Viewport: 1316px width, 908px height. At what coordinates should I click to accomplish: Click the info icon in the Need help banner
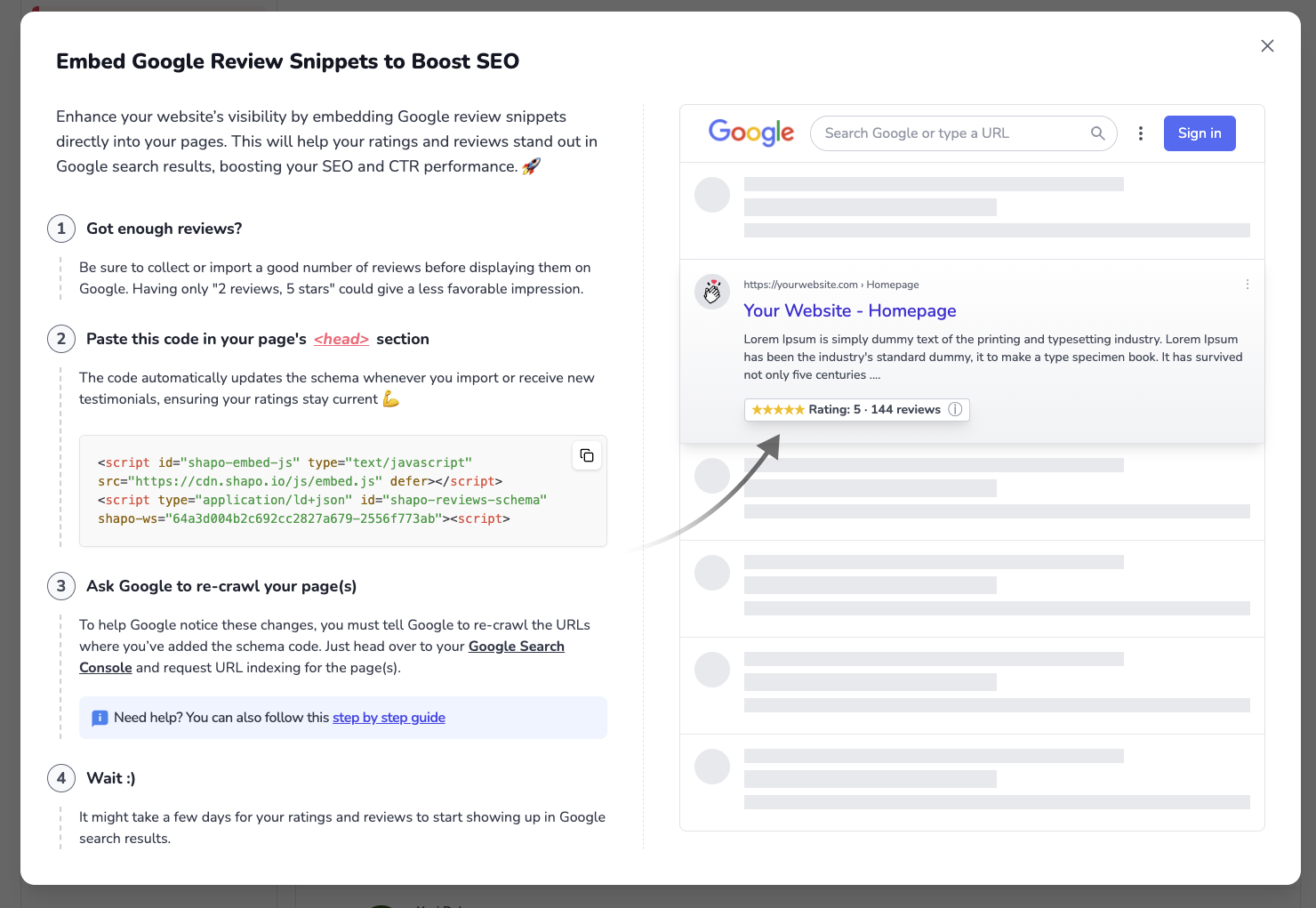pyautogui.click(x=100, y=718)
